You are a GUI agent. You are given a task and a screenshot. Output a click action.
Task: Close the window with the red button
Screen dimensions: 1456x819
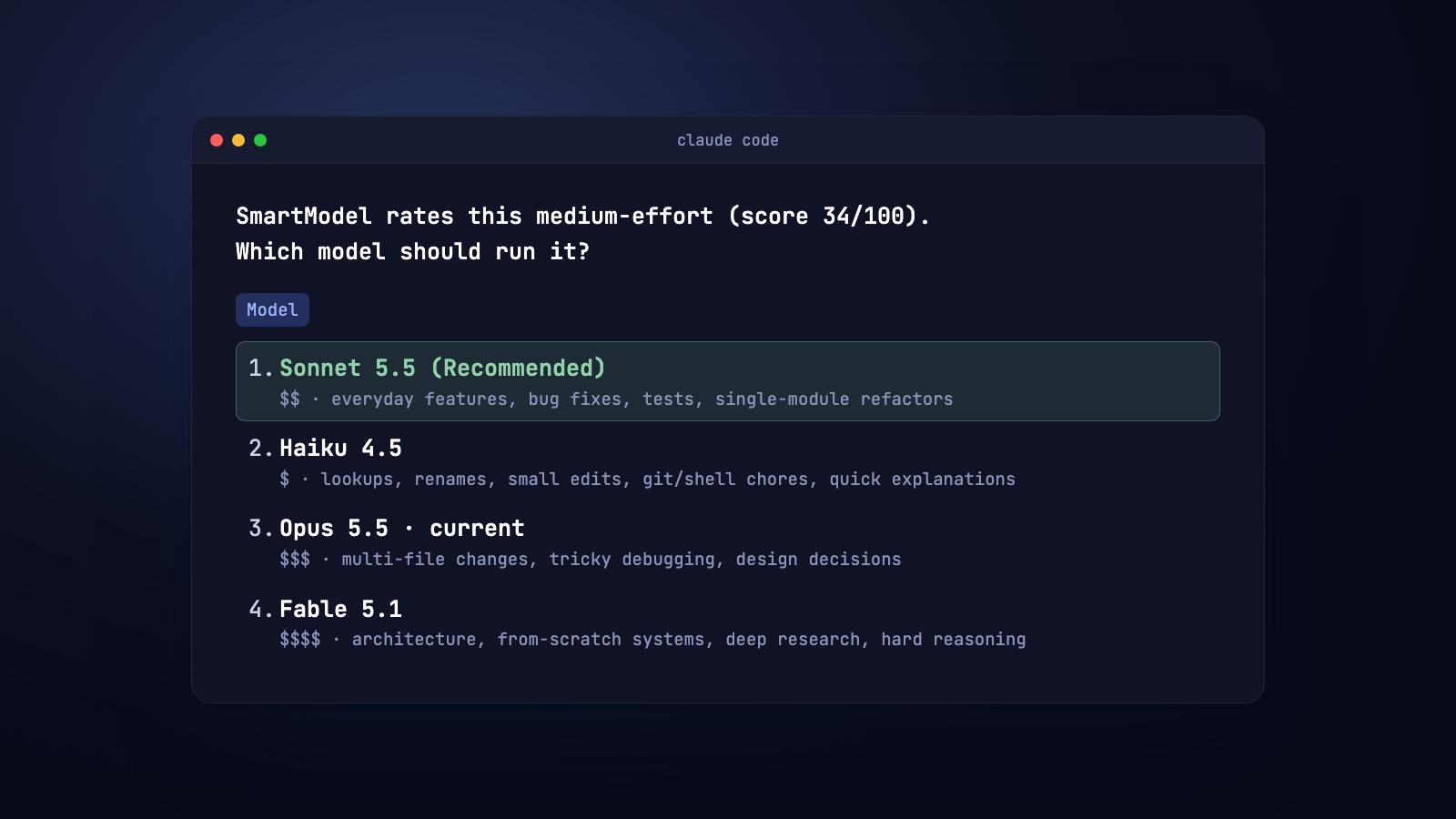tap(217, 140)
